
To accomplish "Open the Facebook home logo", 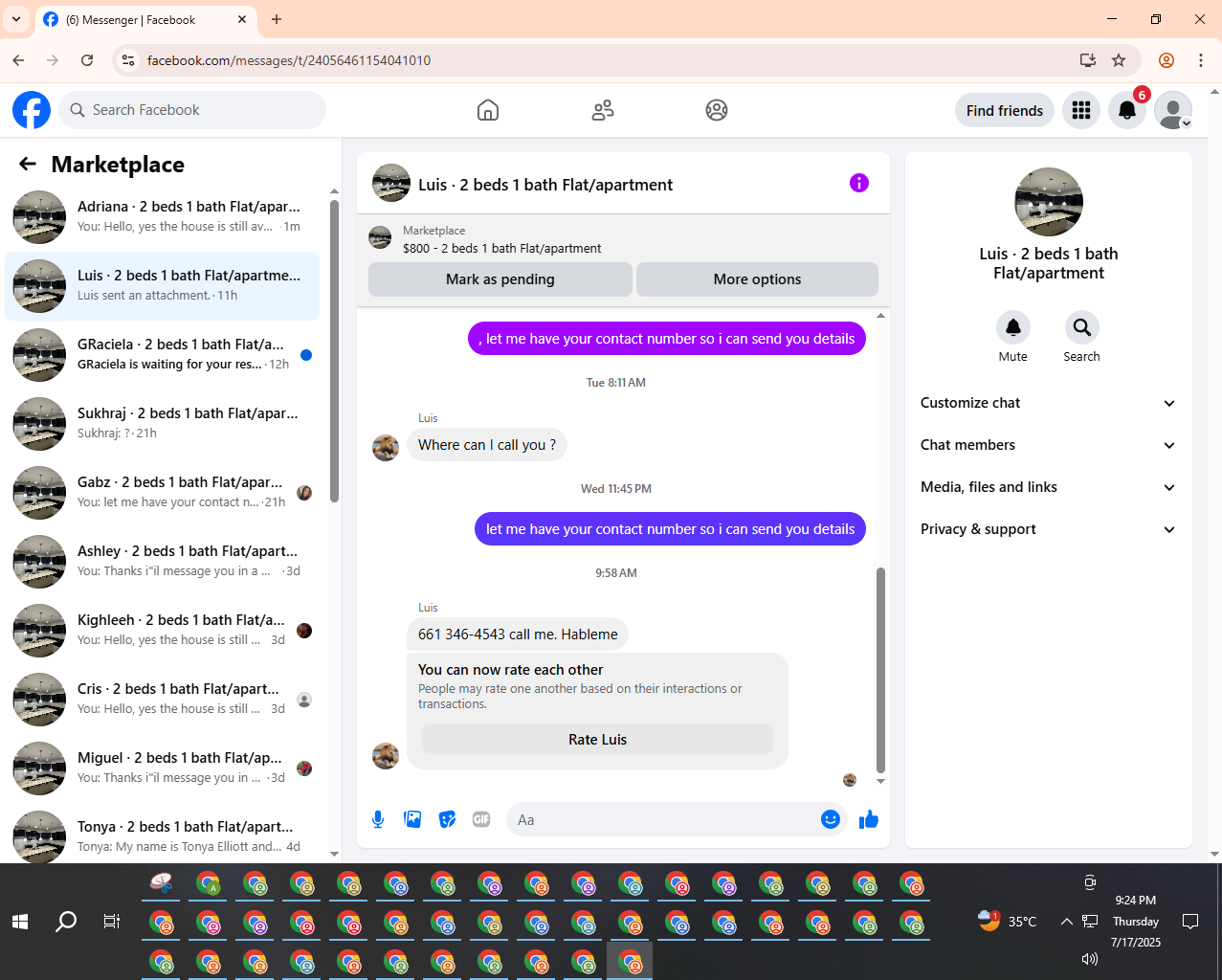I will tap(32, 110).
